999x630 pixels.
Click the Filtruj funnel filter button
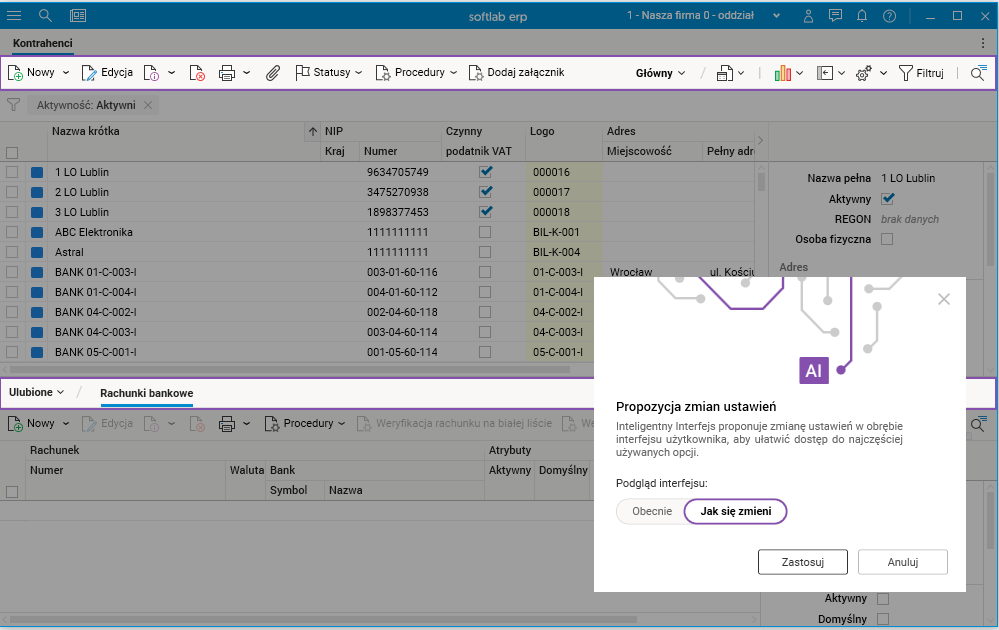tap(920, 73)
